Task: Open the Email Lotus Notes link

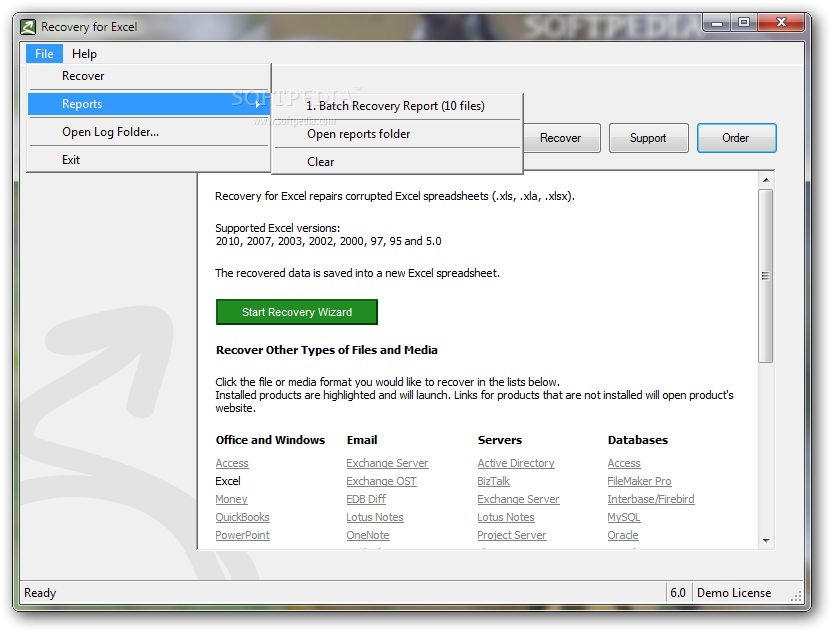Action: coord(375,517)
